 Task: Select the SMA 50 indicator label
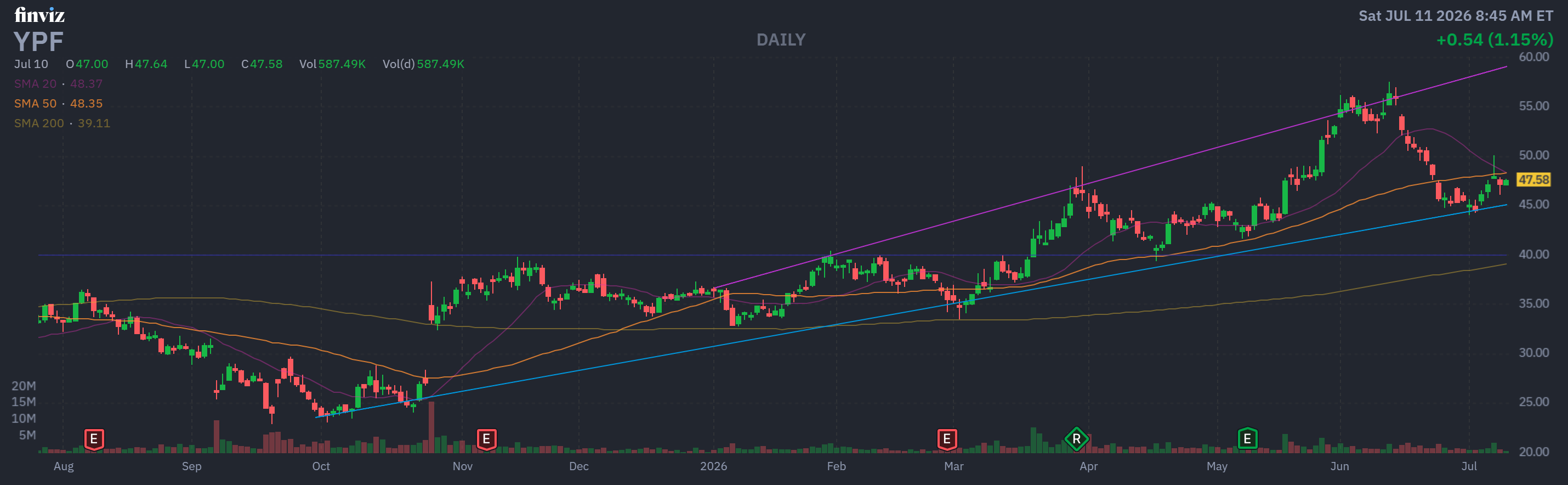tap(35, 104)
